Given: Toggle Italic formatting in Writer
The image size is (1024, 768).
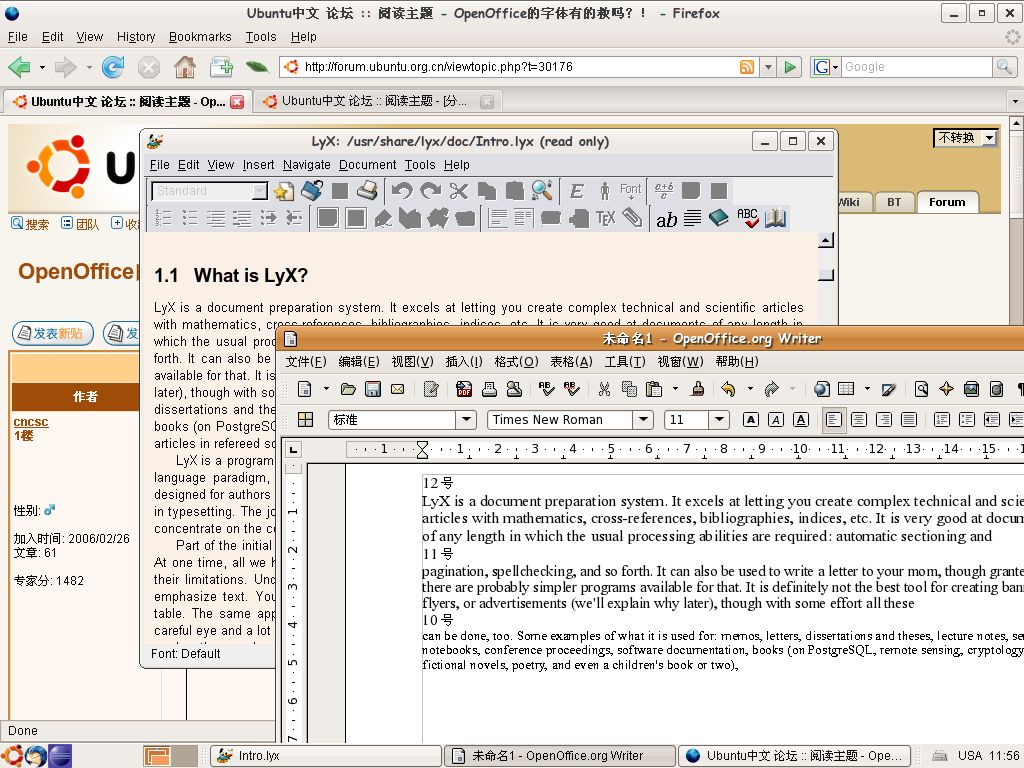Looking at the screenshot, I should click(776, 420).
